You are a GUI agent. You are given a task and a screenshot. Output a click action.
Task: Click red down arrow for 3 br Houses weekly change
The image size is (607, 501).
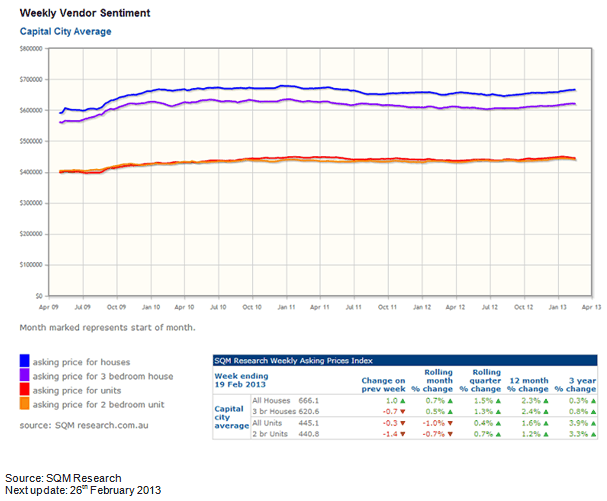click(401, 411)
